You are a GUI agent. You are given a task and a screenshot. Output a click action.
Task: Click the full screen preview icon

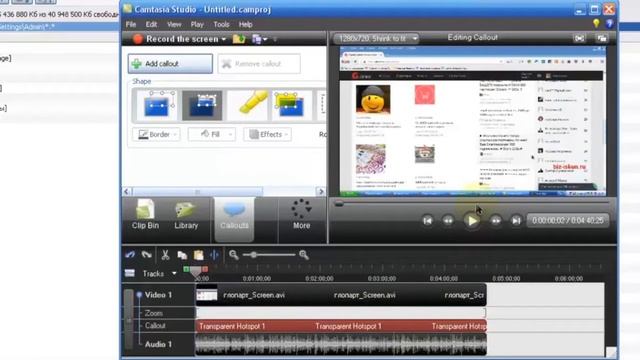coord(580,39)
